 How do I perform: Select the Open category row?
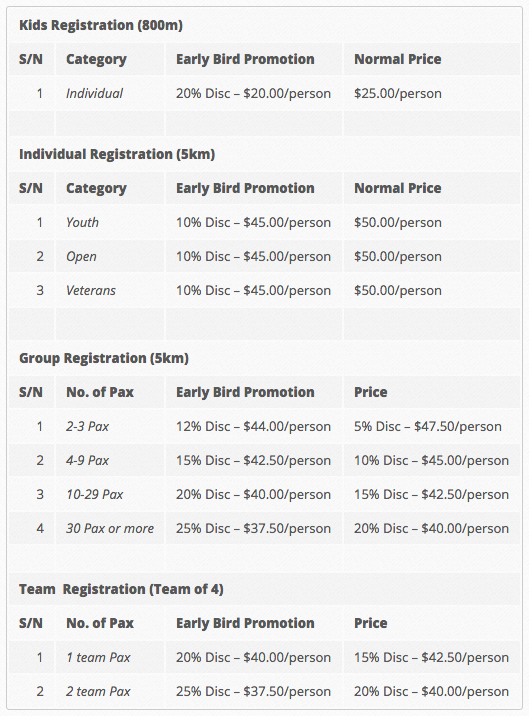(x=264, y=257)
